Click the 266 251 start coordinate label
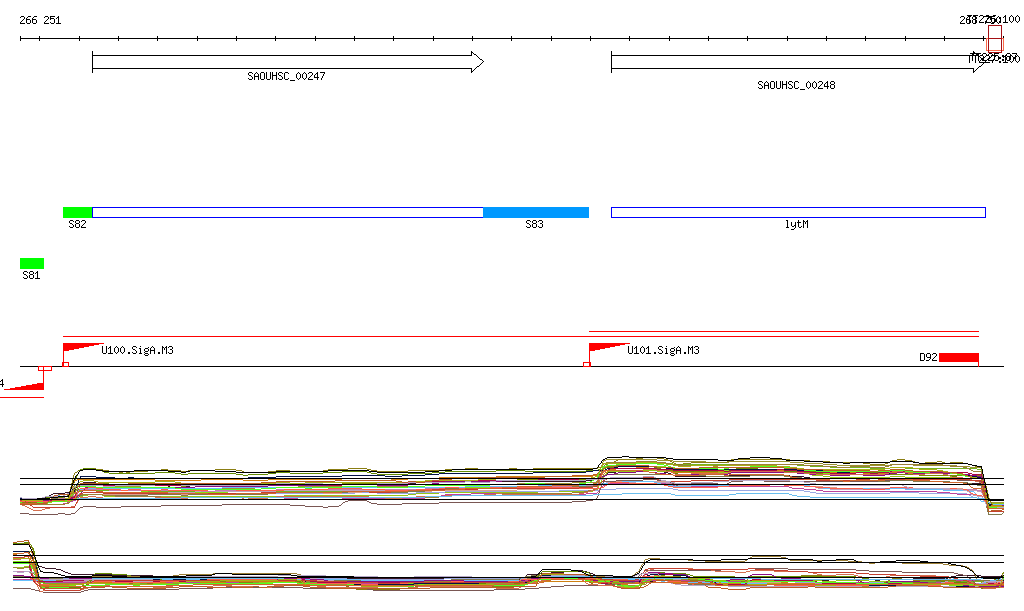 [40, 19]
